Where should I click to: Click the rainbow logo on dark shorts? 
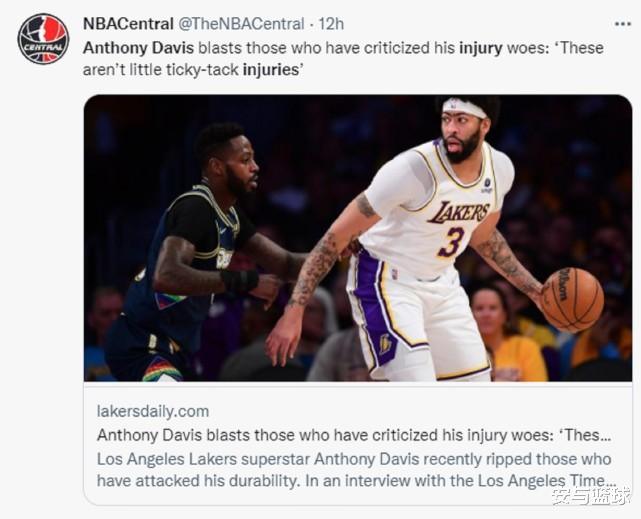click(x=161, y=369)
